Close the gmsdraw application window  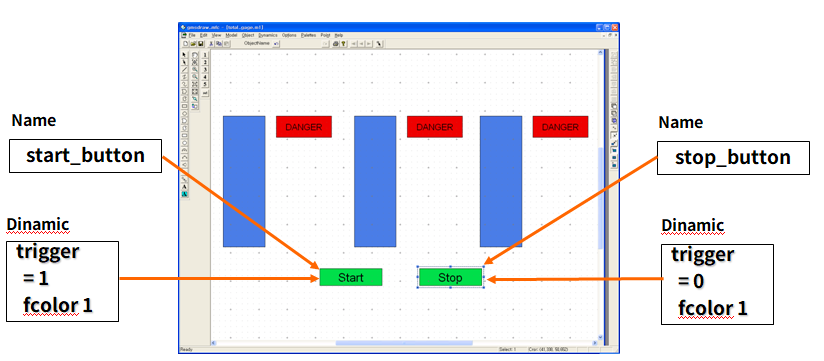pyautogui.click(x=615, y=27)
